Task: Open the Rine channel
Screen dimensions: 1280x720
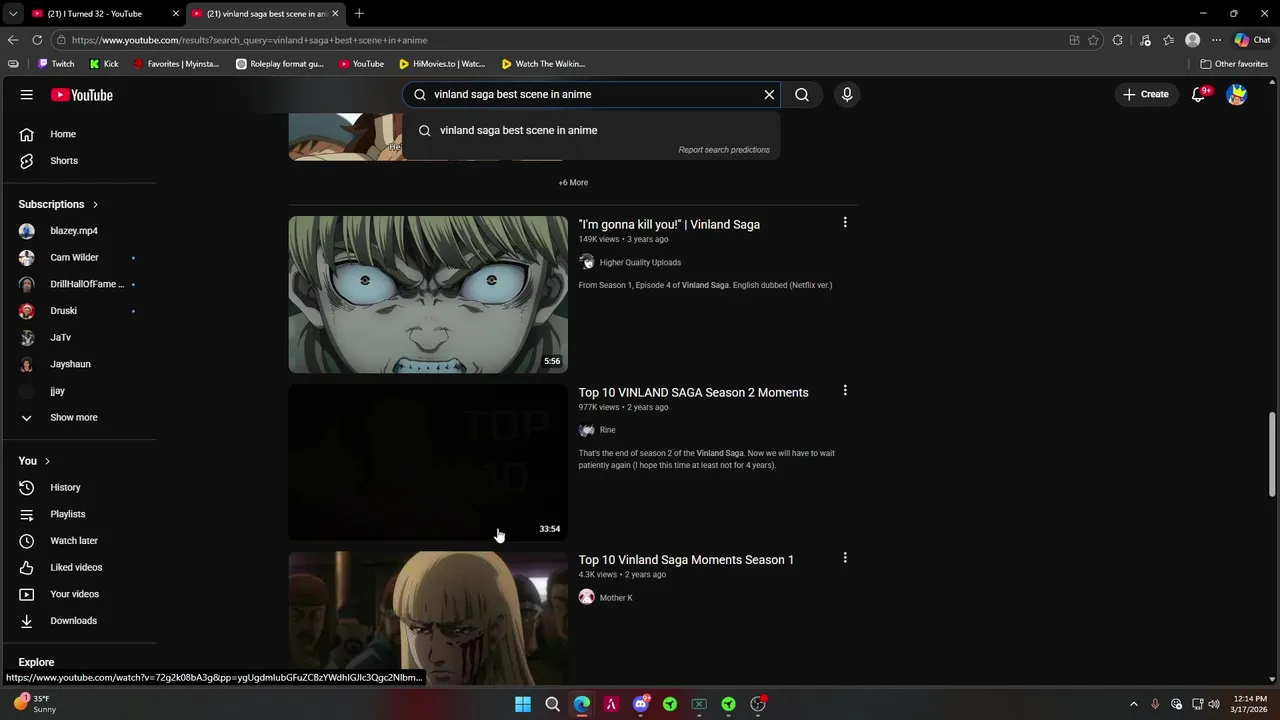Action: [607, 430]
